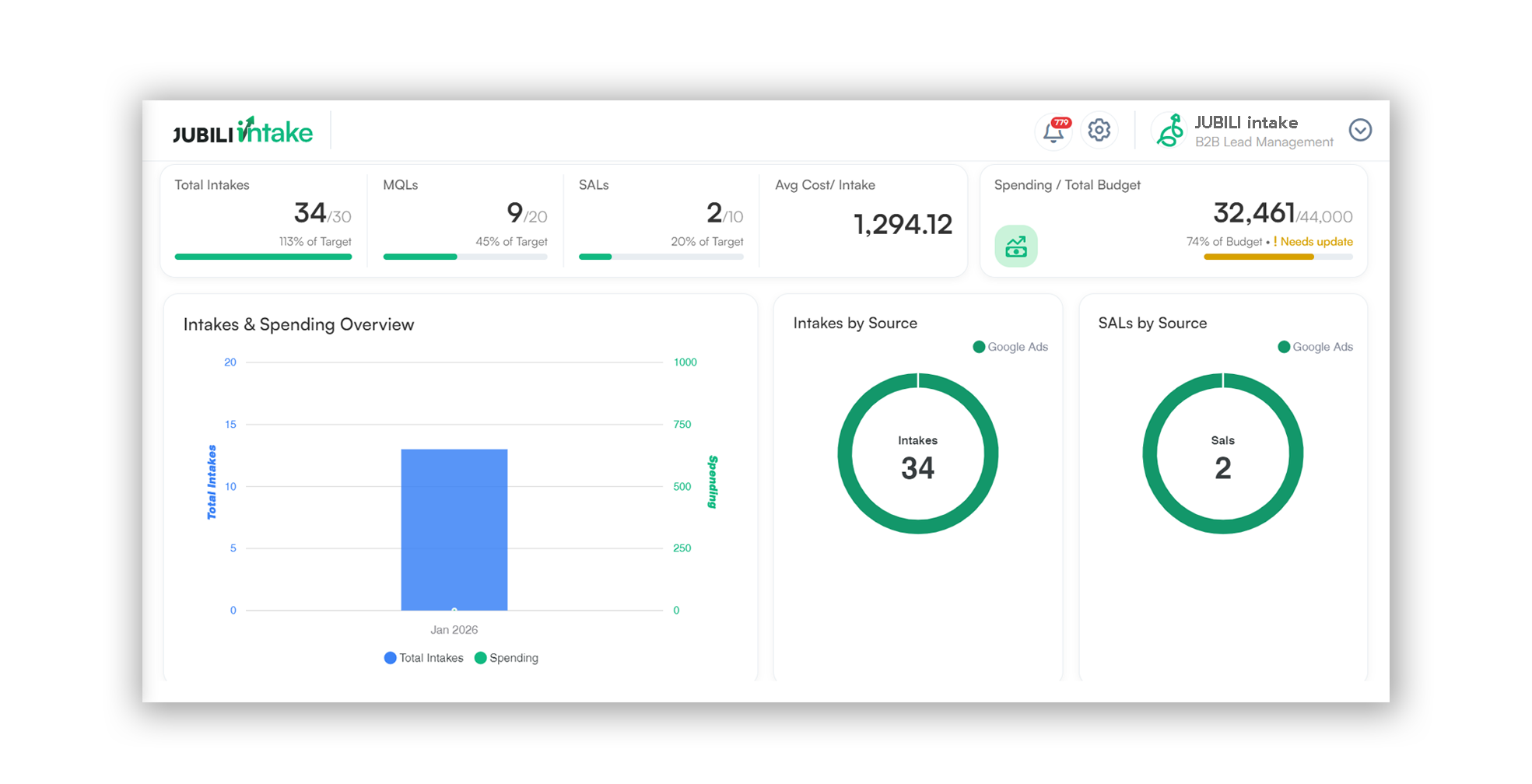Image resolution: width=1532 pixels, height=784 pixels.
Task: Click the red 779 notification badge
Action: [x=1061, y=122]
